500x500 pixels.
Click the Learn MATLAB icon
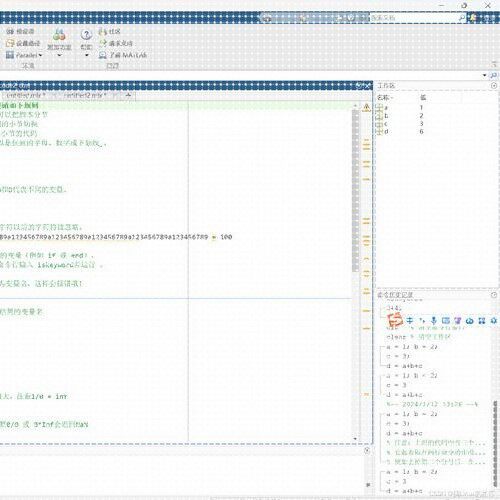[103, 55]
